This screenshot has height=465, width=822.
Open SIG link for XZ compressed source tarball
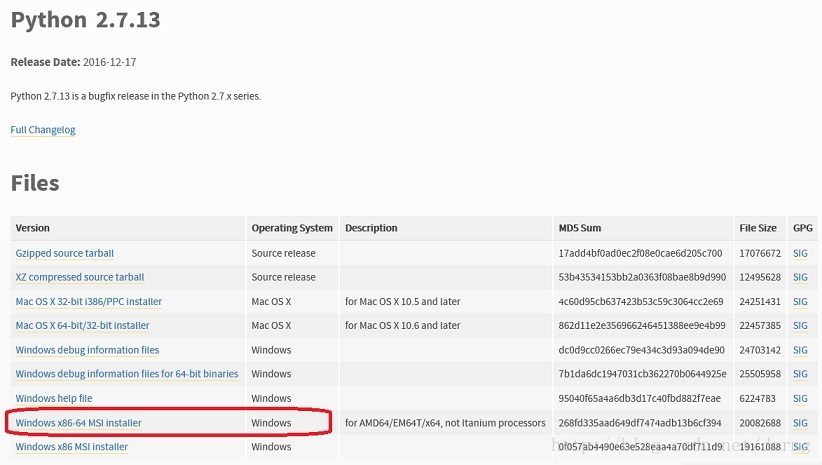[800, 277]
